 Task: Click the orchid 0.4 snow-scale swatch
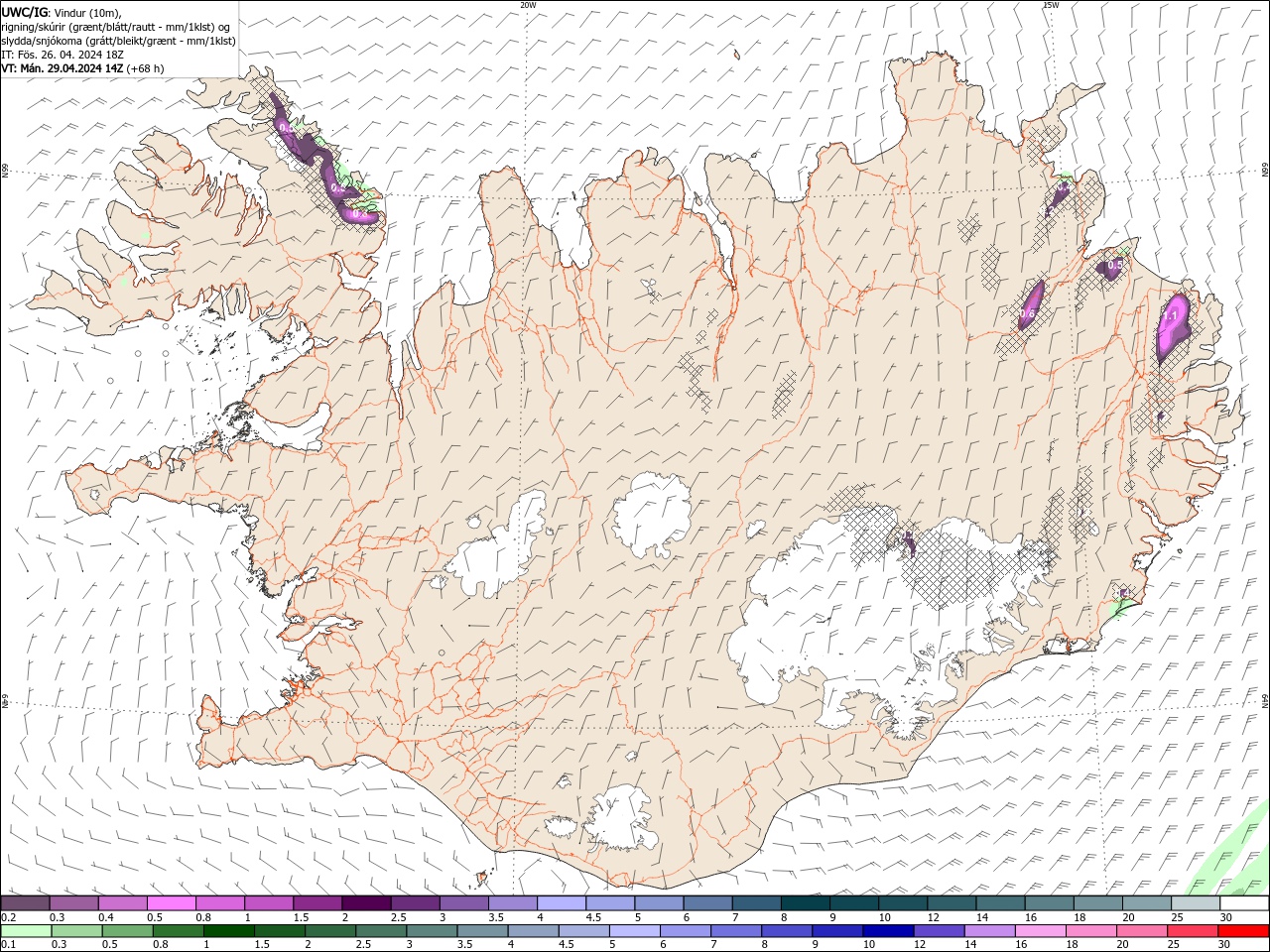coord(122,903)
